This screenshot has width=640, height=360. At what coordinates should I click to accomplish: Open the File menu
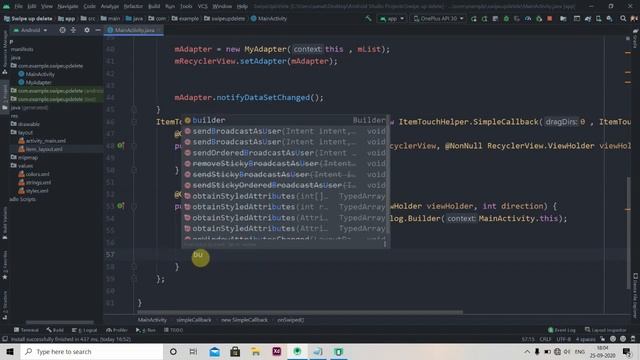point(19,7)
